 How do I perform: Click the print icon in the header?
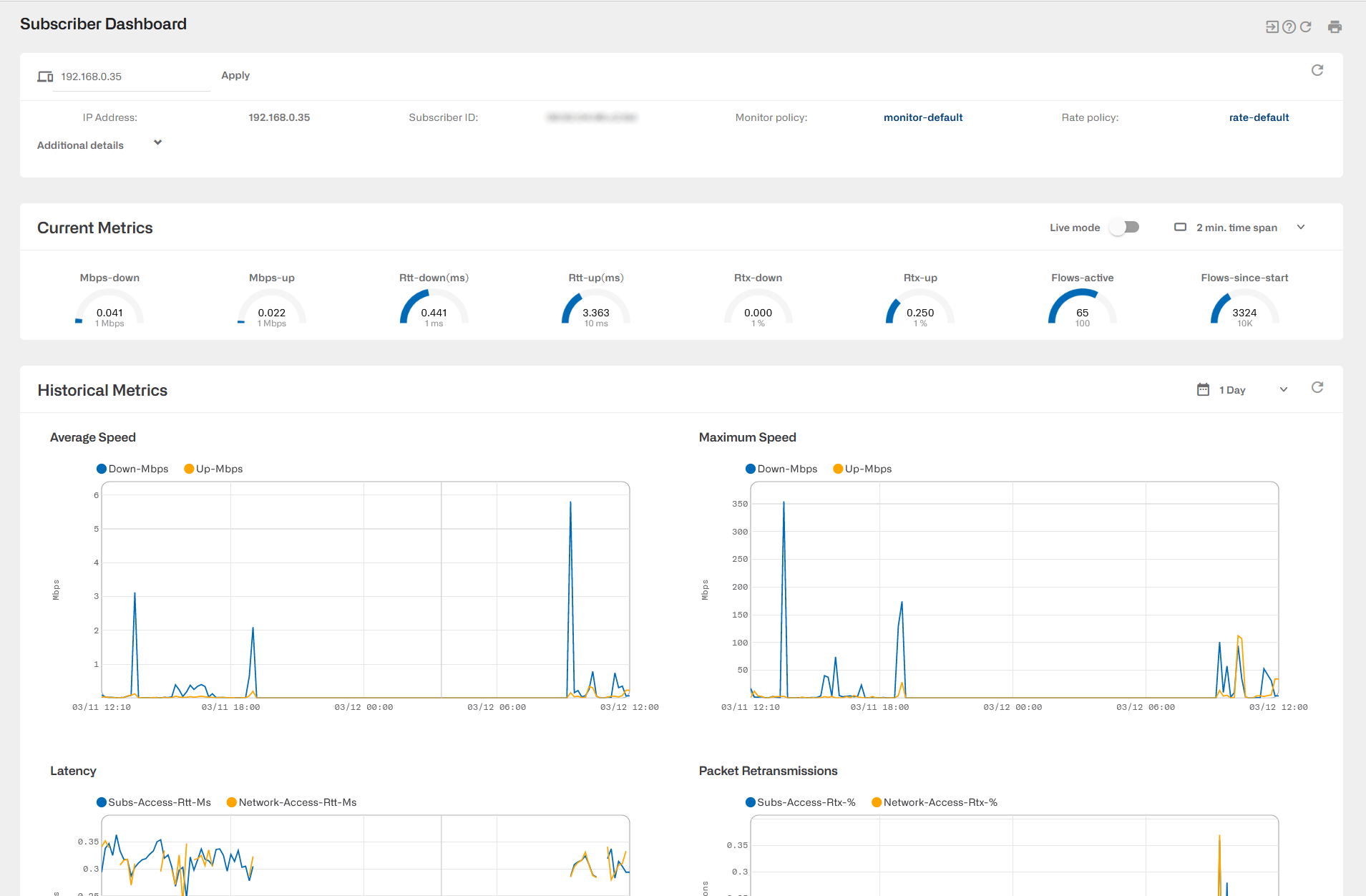click(x=1335, y=26)
